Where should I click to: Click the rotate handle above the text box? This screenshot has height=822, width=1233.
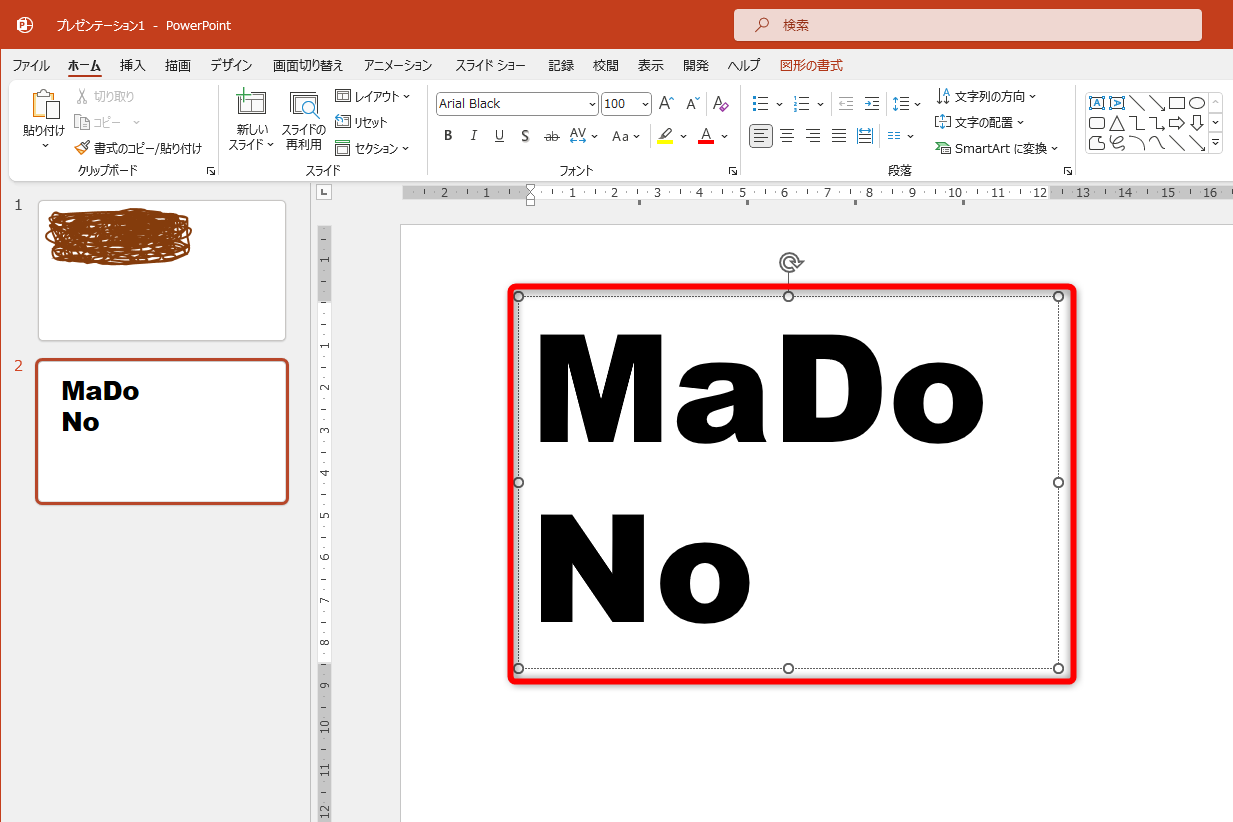click(x=790, y=263)
